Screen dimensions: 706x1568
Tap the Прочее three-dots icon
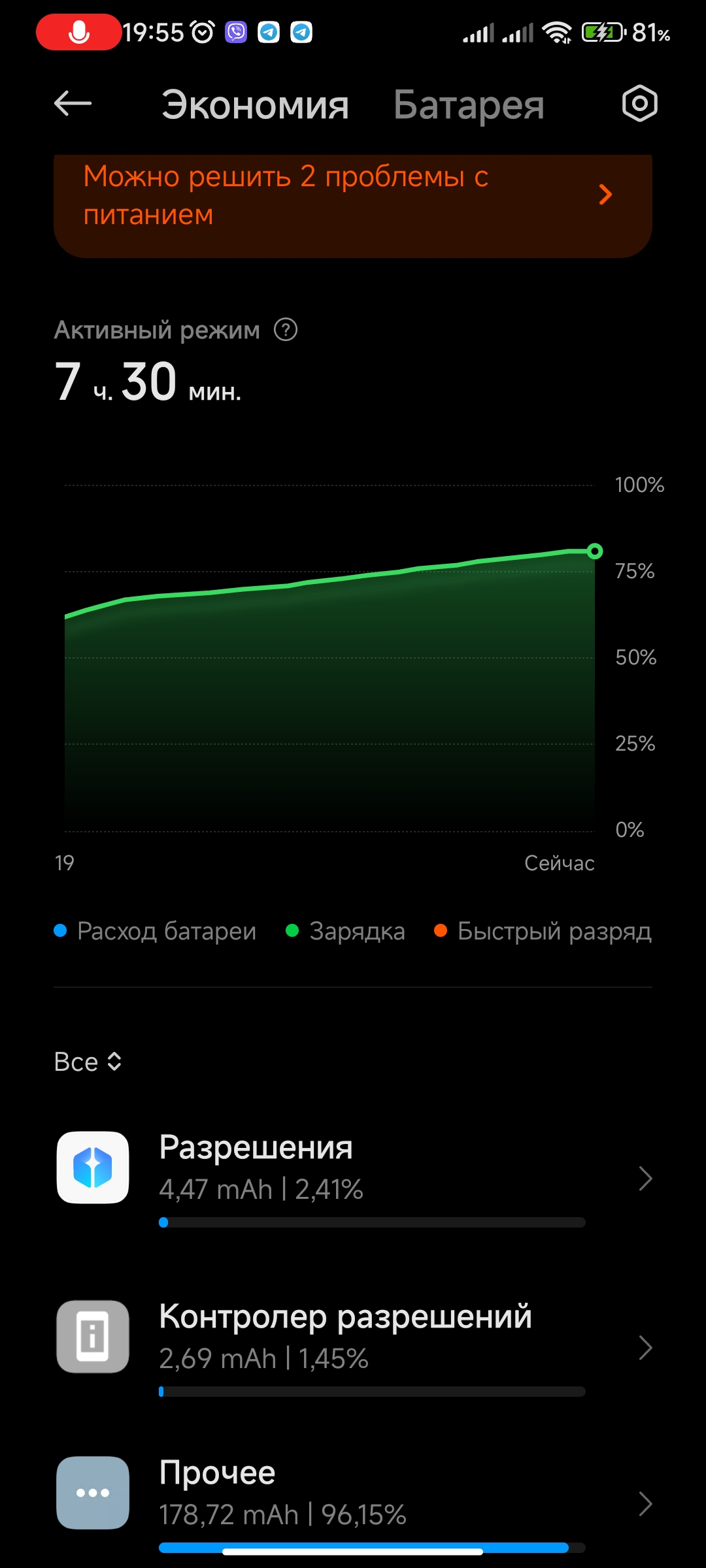point(93,1492)
